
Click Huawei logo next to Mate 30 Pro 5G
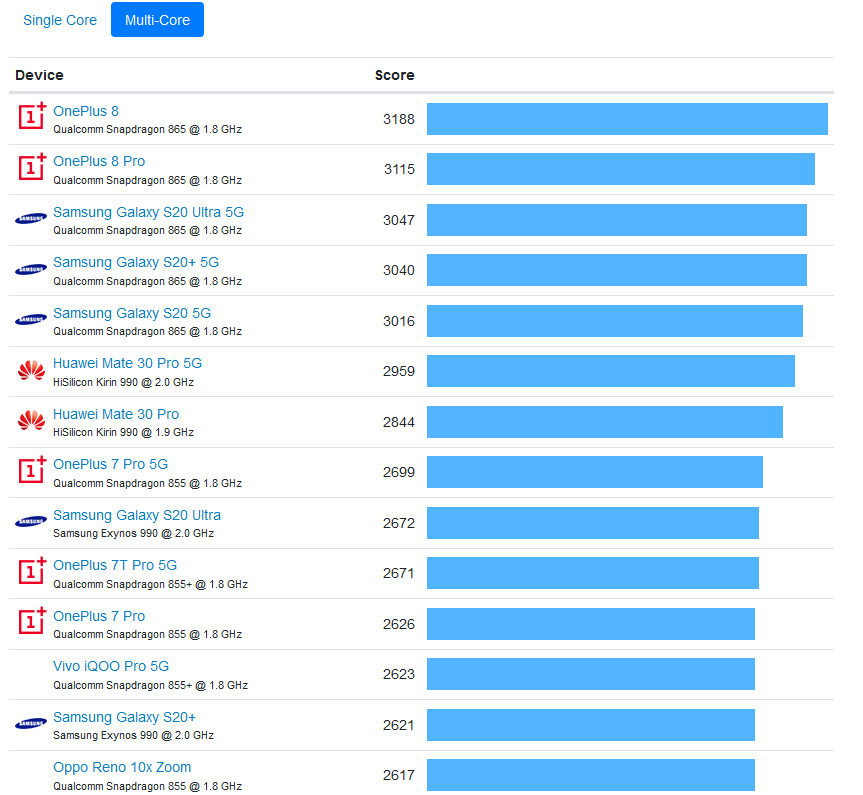pyautogui.click(x=31, y=371)
